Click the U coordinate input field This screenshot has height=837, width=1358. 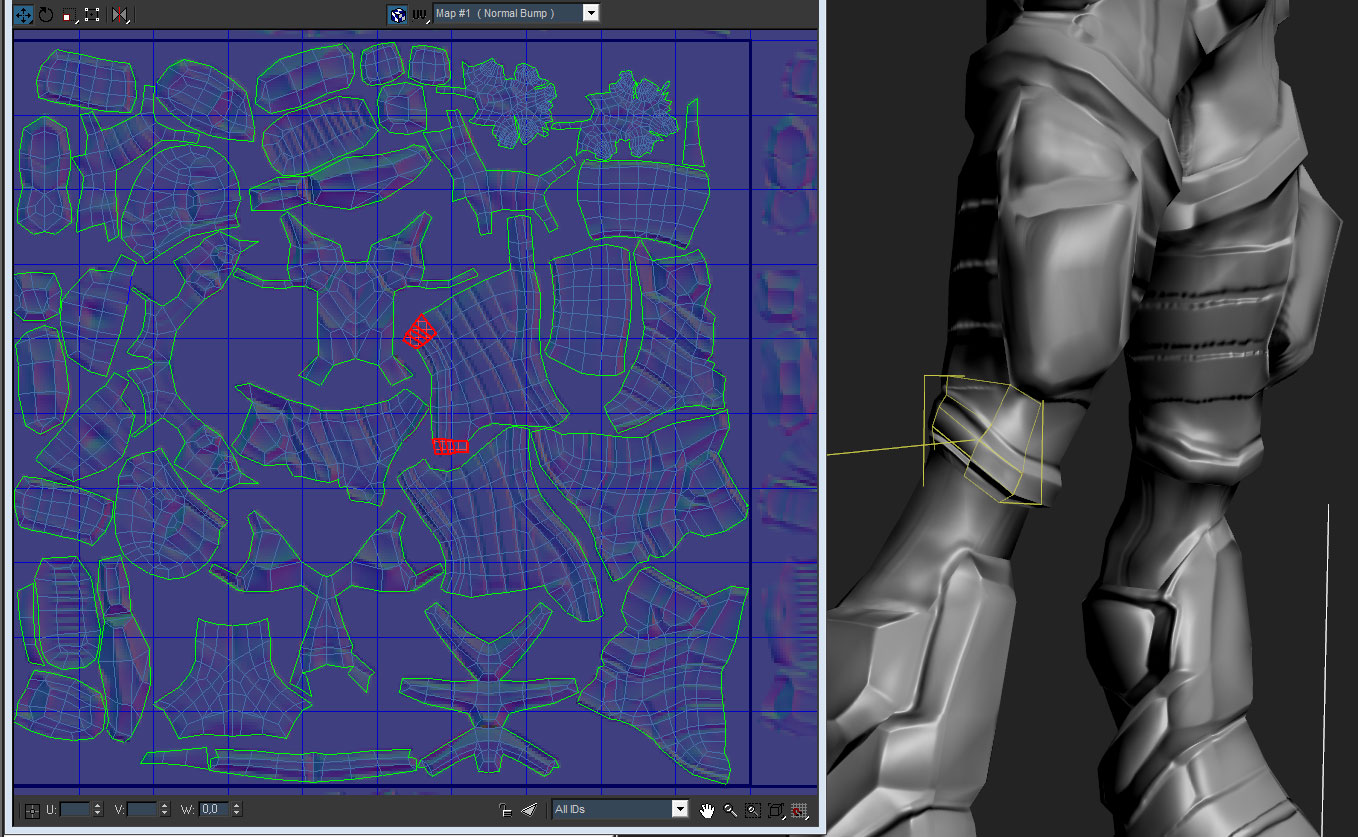75,809
